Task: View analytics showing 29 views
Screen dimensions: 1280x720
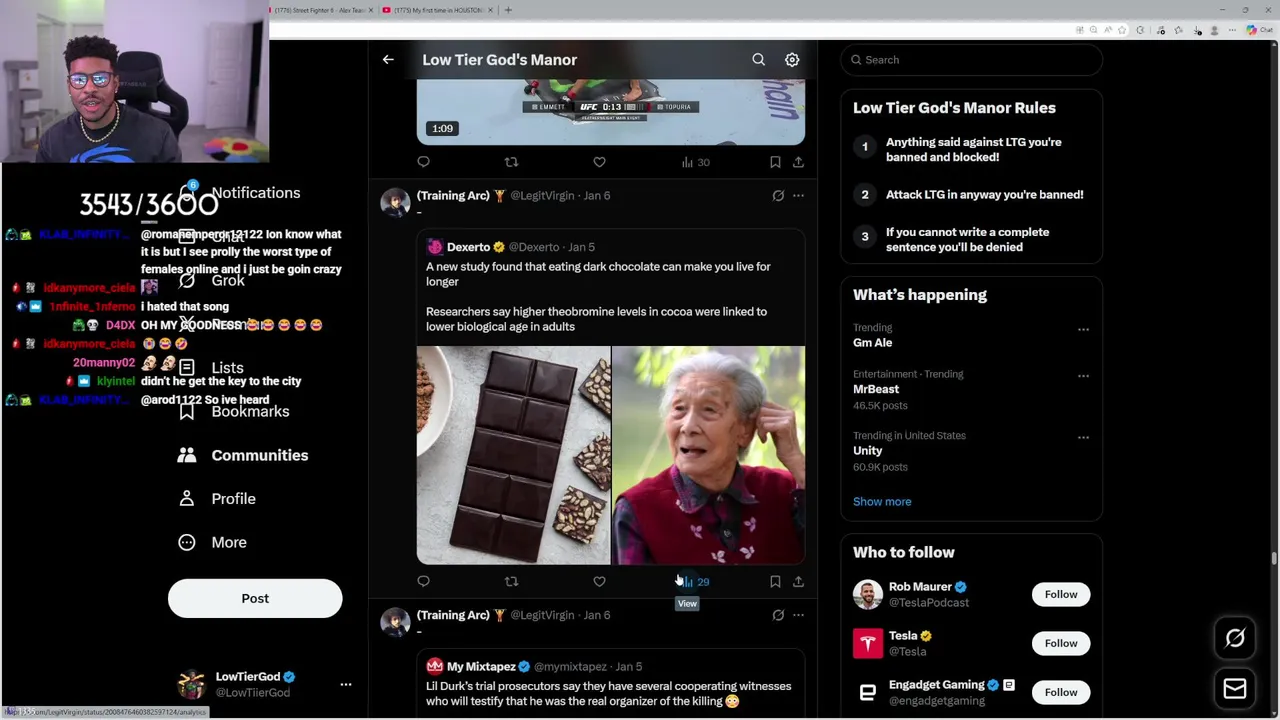Action: pos(696,581)
